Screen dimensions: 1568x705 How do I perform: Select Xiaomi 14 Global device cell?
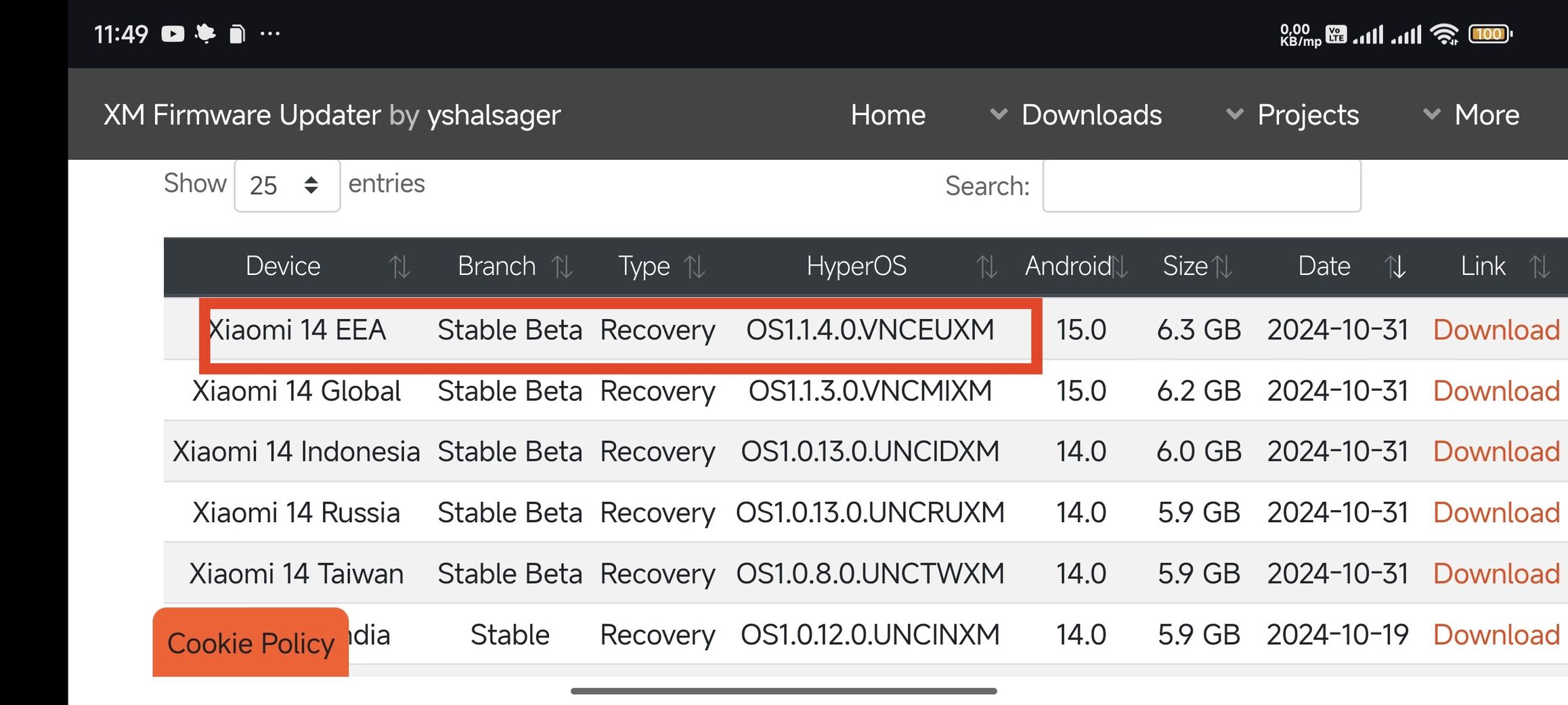[x=297, y=391]
